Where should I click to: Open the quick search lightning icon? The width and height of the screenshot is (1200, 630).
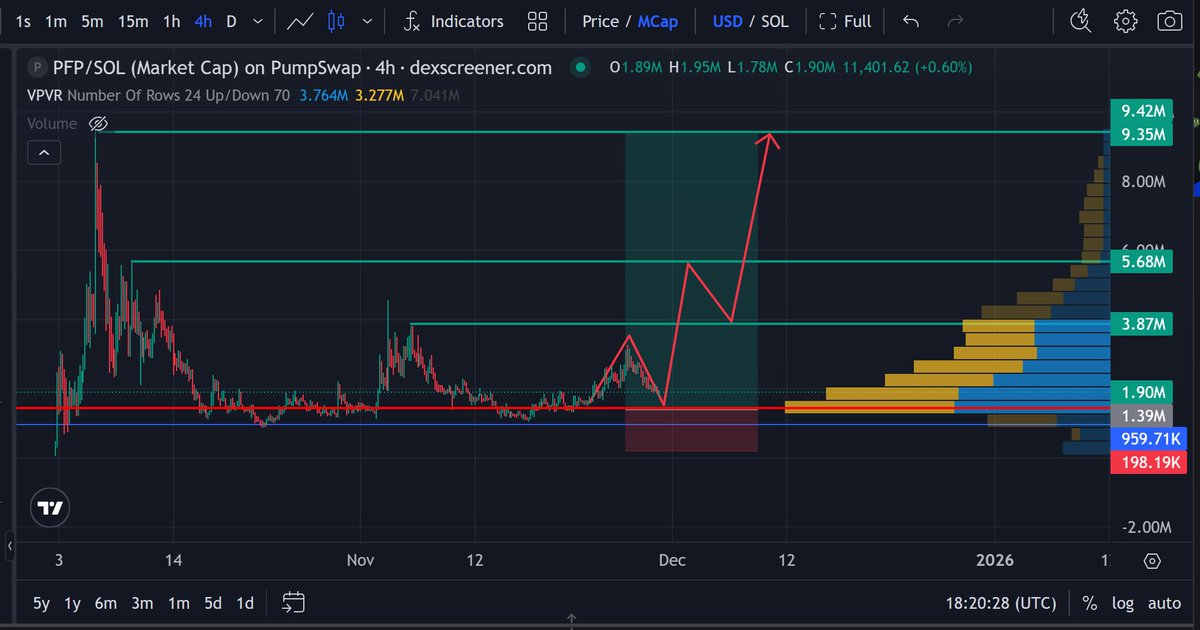[1081, 21]
